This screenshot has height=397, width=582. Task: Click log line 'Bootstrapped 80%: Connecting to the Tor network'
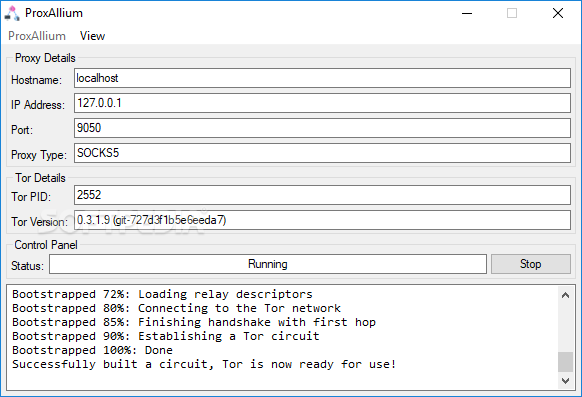[x=176, y=308]
